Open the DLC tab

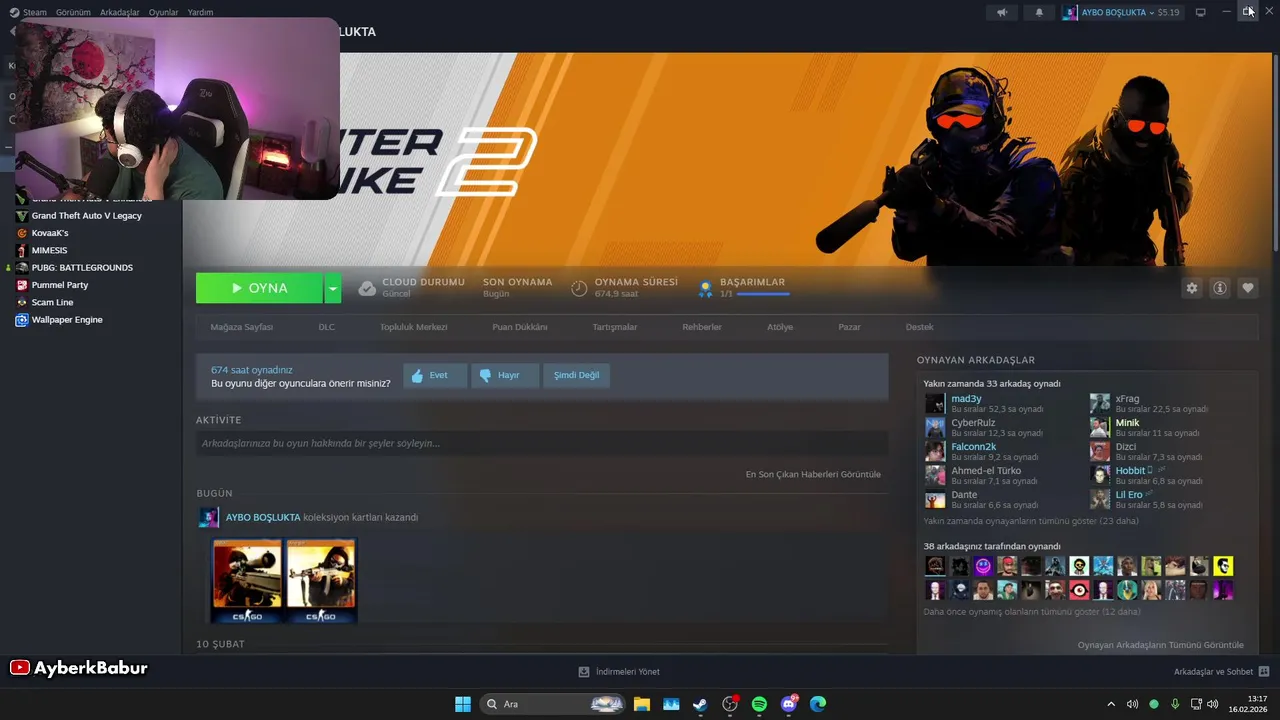326,327
